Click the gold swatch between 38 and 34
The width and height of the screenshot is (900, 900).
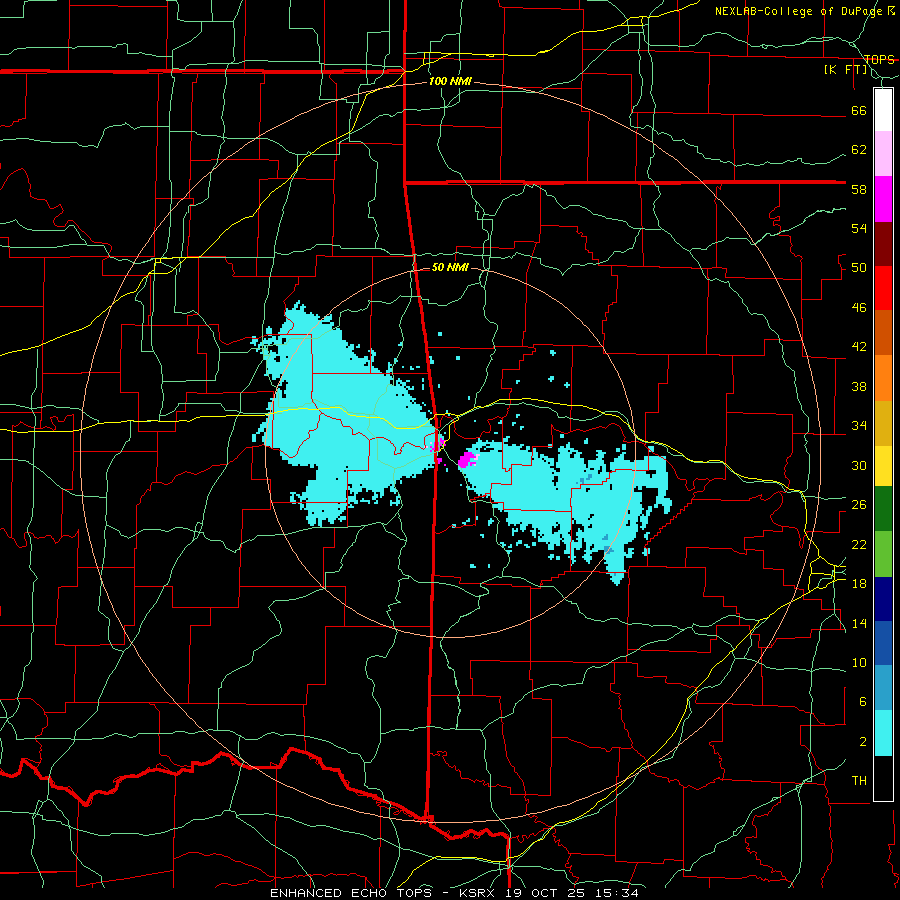[883, 423]
